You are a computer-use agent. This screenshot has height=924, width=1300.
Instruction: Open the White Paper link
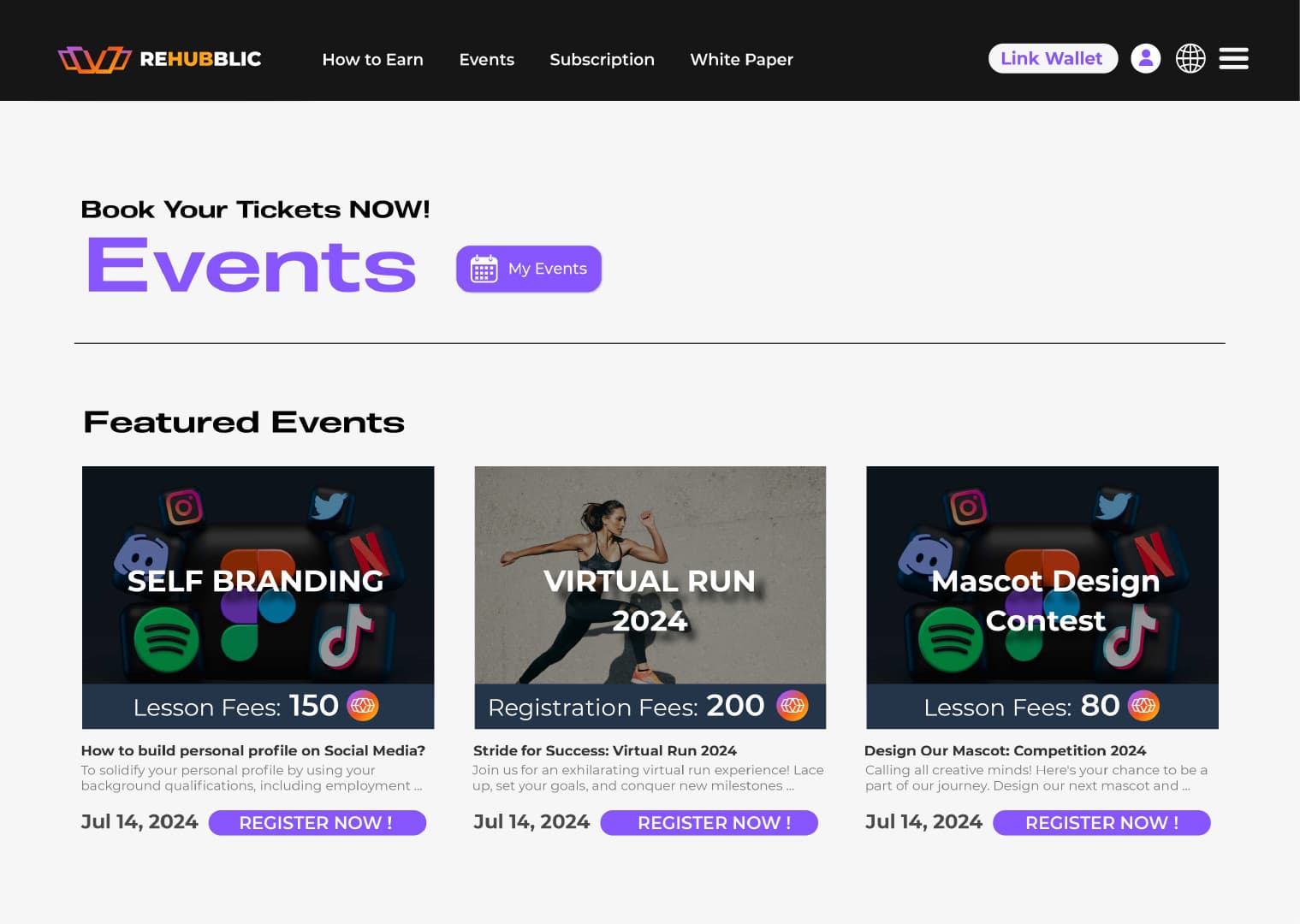pyautogui.click(x=741, y=60)
